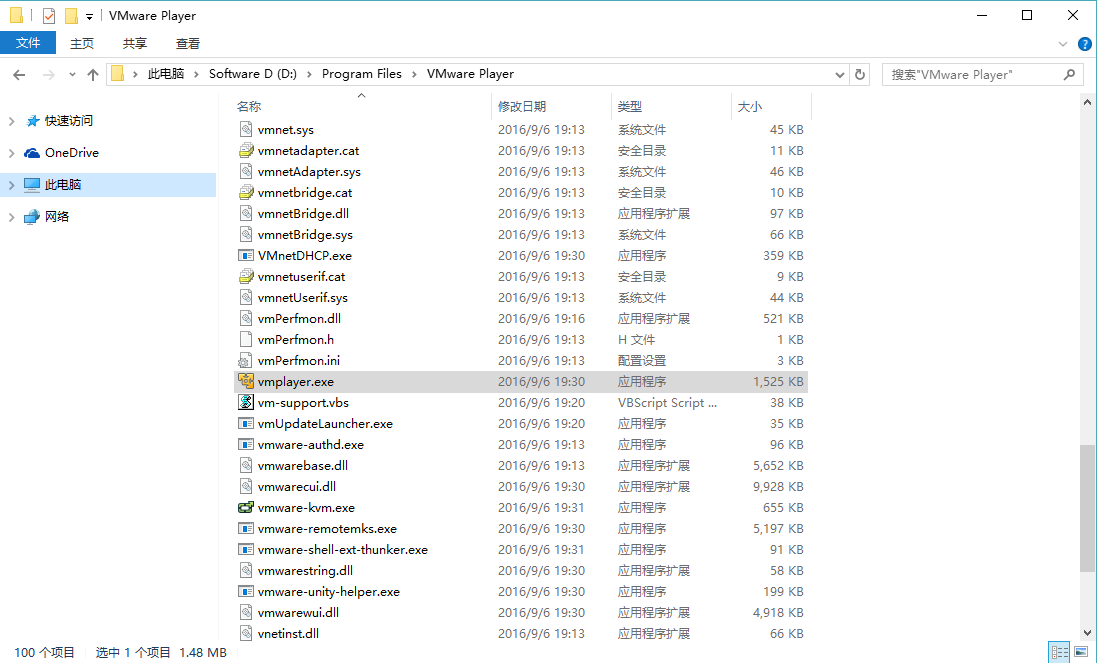The width and height of the screenshot is (1097, 663).
Task: Click the vmwarebase.dll file icon
Action: 246,465
